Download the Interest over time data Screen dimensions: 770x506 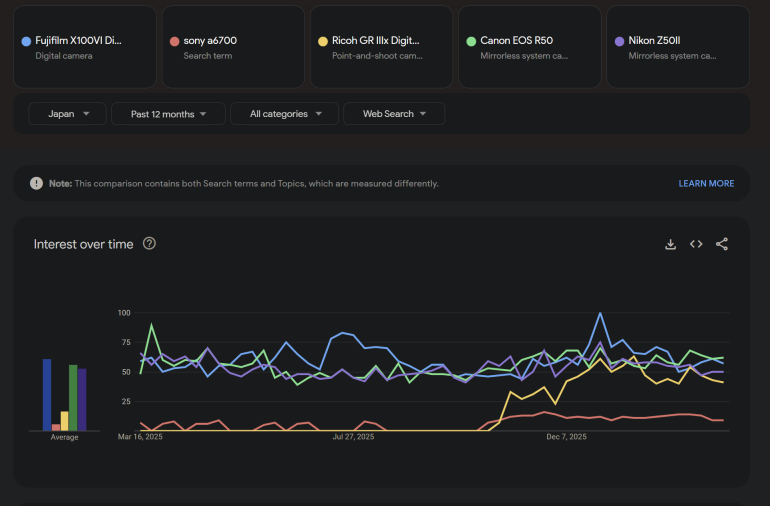670,244
